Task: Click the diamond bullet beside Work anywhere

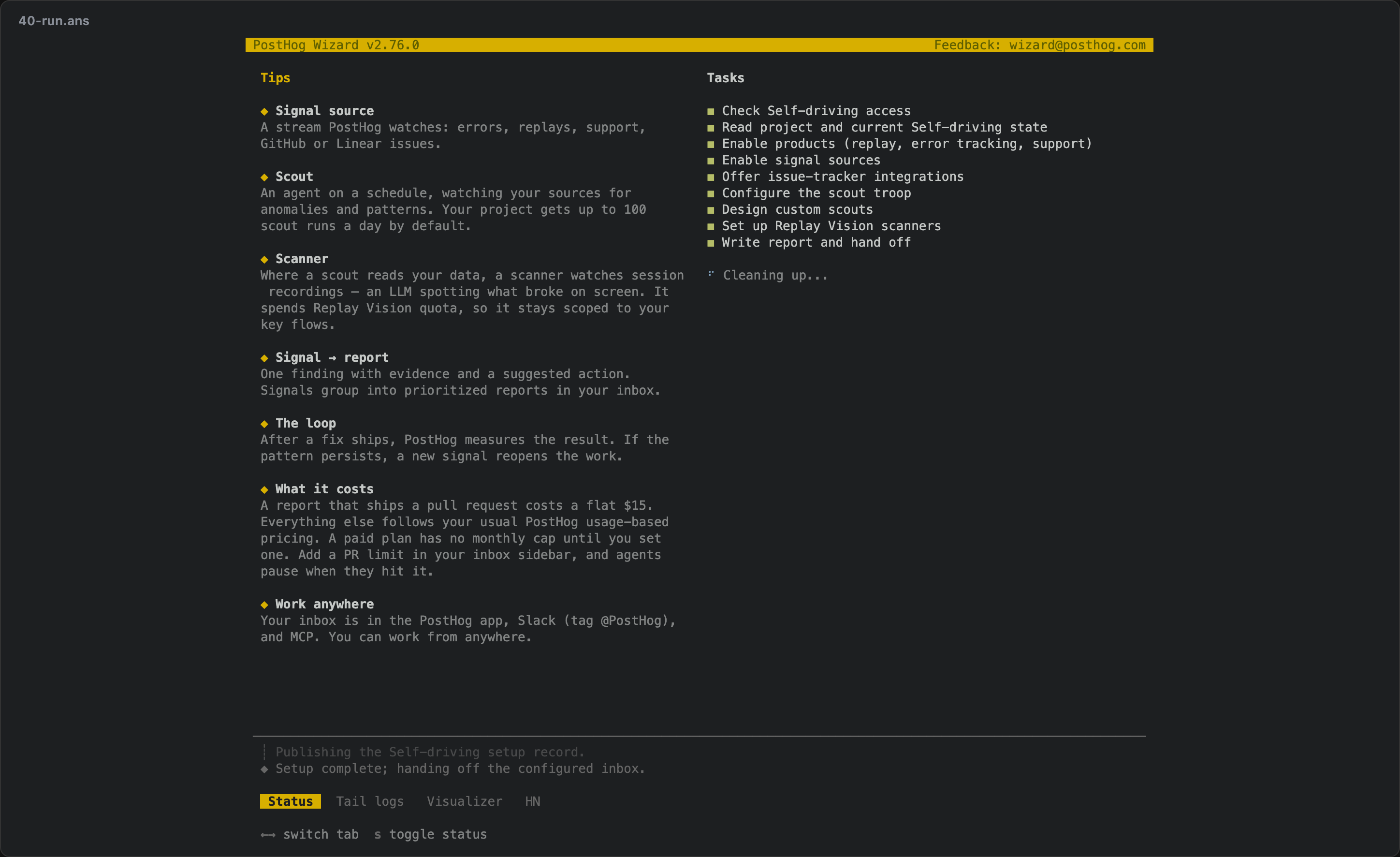Action: coord(264,605)
